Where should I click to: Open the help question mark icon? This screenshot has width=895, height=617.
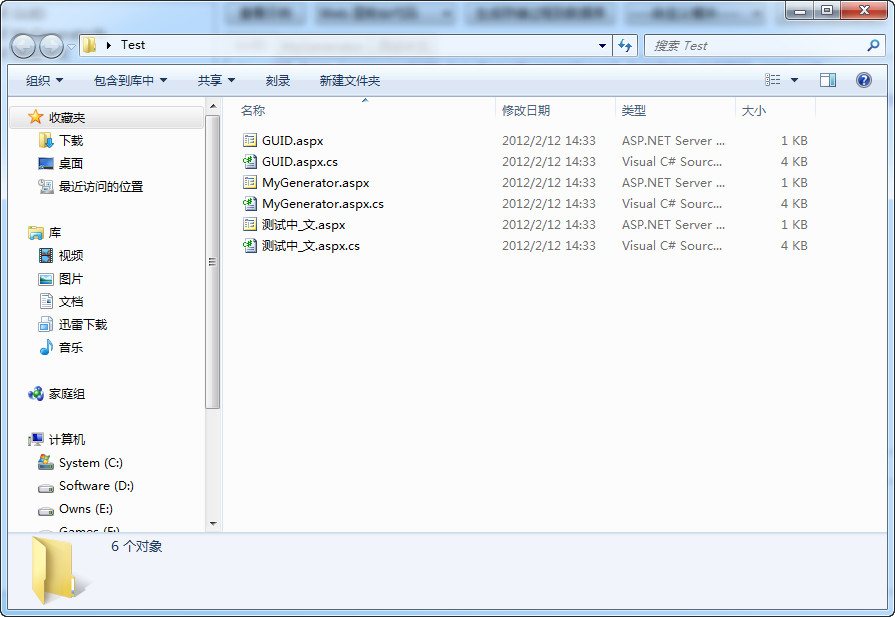coord(864,80)
